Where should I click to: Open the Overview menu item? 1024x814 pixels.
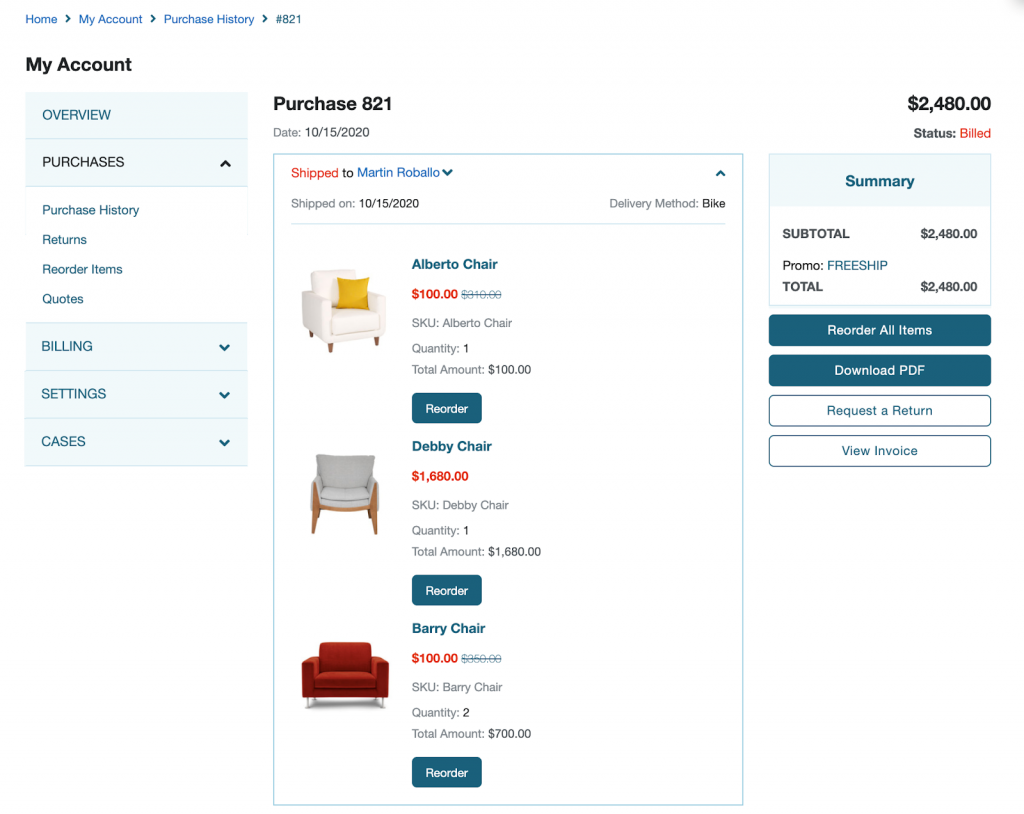tap(76, 115)
